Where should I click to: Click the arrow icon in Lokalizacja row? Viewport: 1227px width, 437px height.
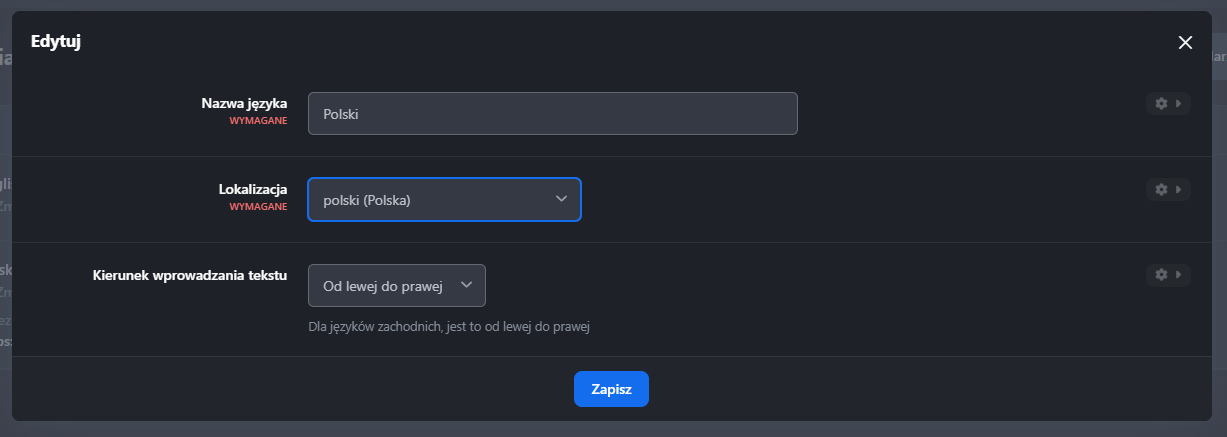tap(1178, 189)
